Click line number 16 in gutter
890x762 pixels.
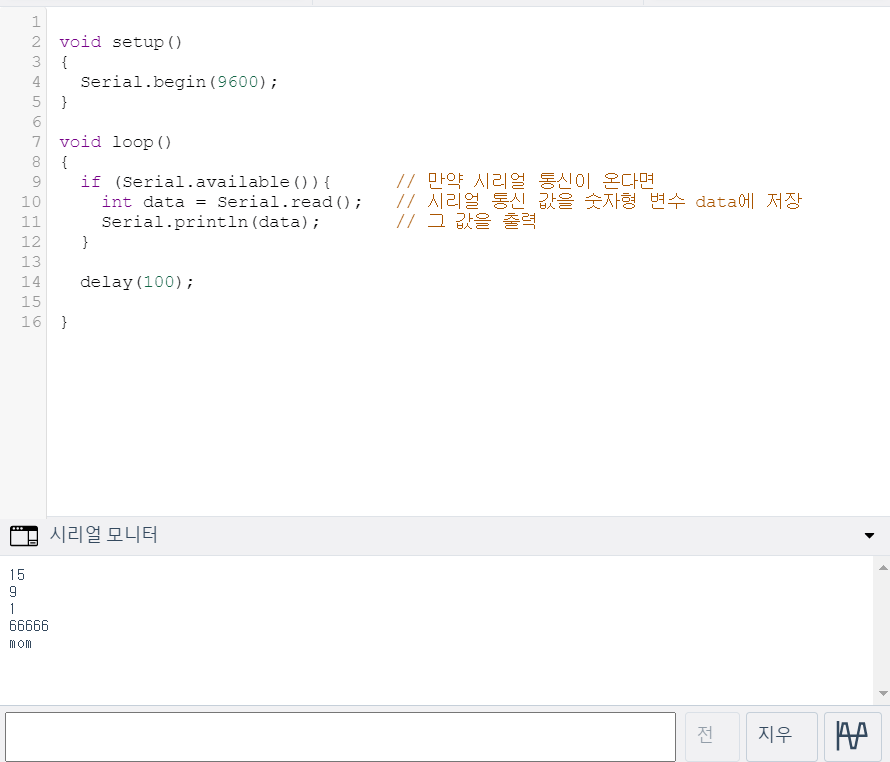(31, 322)
